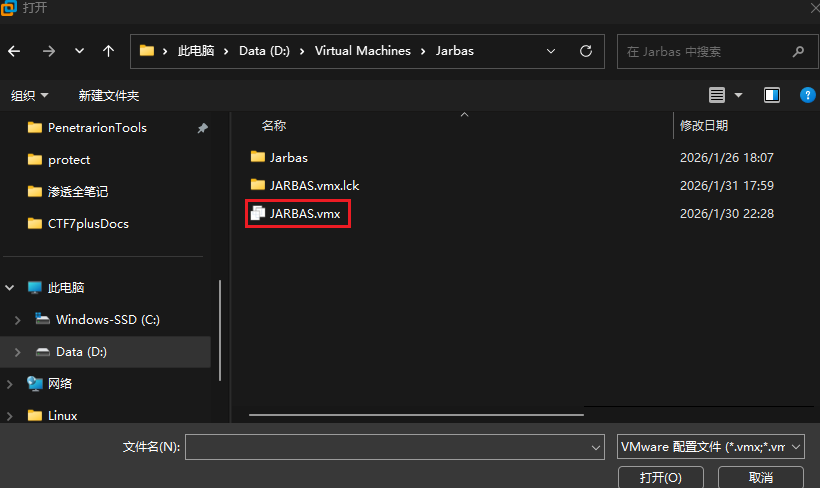Click date 2026/1/30 22:28
Screen dimensions: 820x488
pyautogui.click(x=726, y=213)
